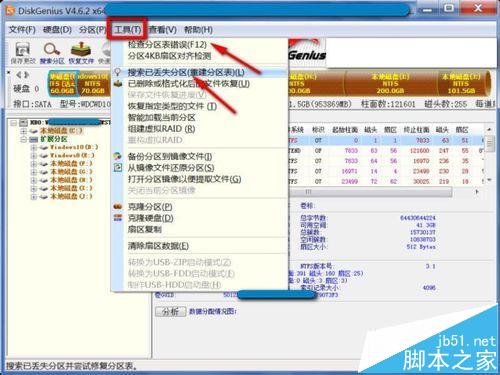500x375 pixels.
Task: Click the horizontal scrollbar right arrow
Action: [x=477, y=192]
